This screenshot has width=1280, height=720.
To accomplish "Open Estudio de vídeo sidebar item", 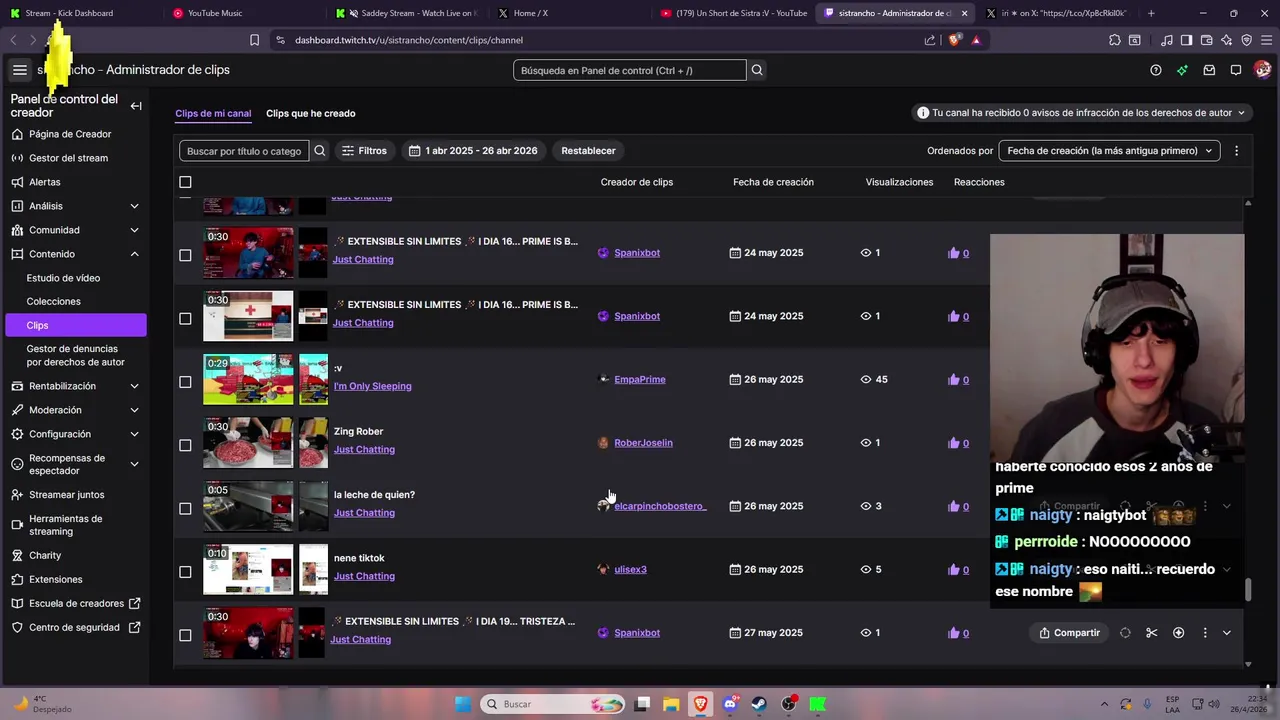I will pos(63,278).
